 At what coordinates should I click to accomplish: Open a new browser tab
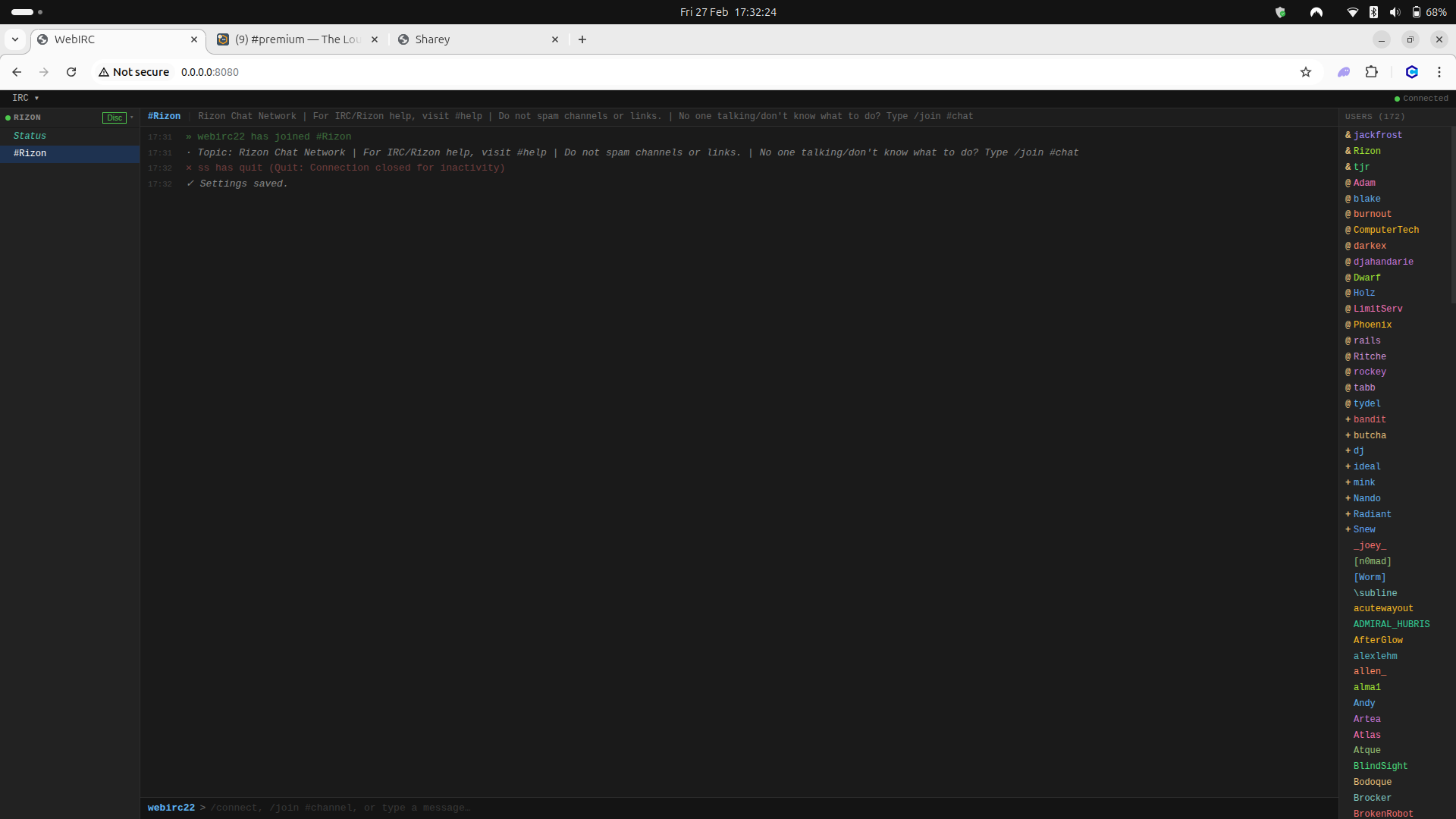pyautogui.click(x=582, y=39)
